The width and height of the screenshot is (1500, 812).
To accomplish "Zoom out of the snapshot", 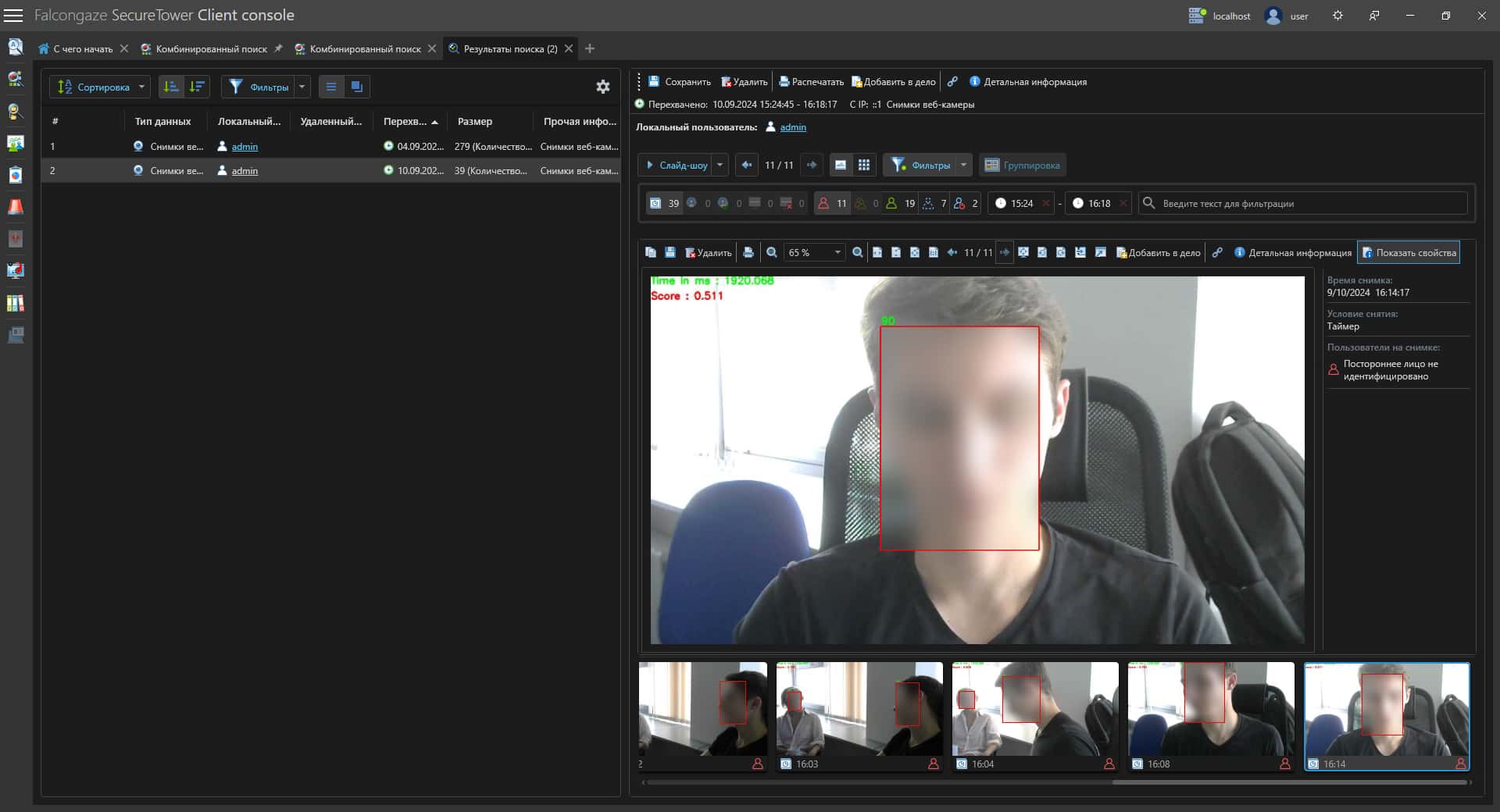I will tap(772, 252).
